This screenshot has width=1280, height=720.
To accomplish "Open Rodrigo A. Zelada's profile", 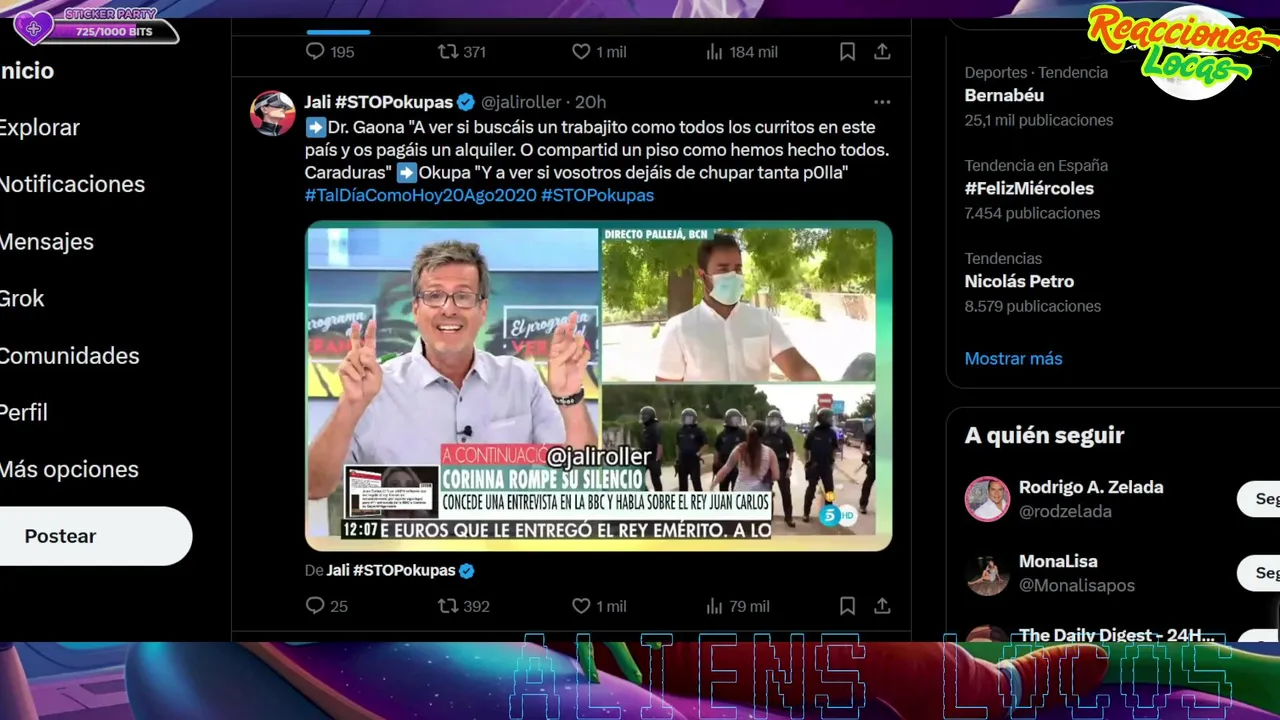I will click(1091, 488).
